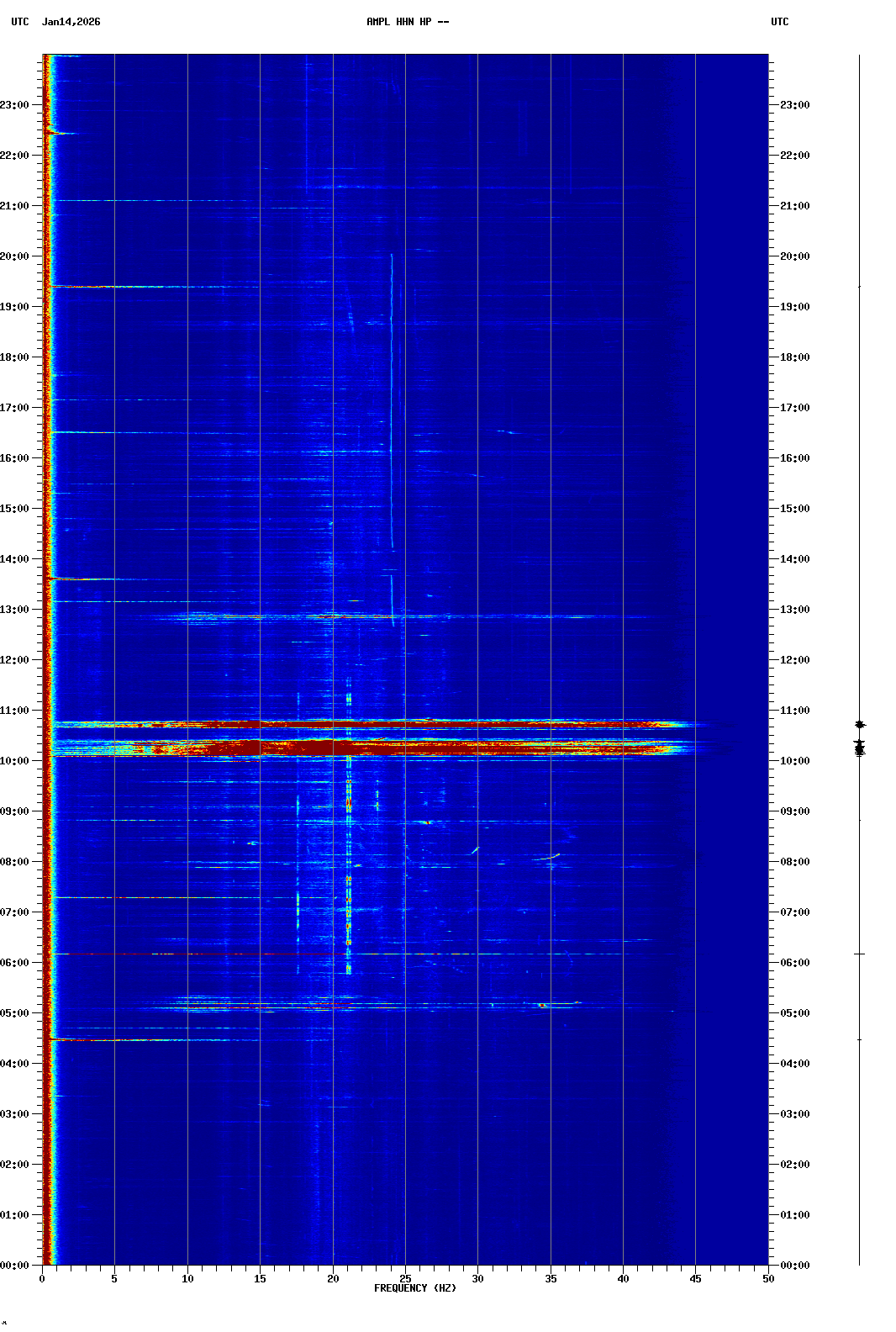
Task: Select the 5 tick label on frequency axis
Action: pyautogui.click(x=114, y=1279)
